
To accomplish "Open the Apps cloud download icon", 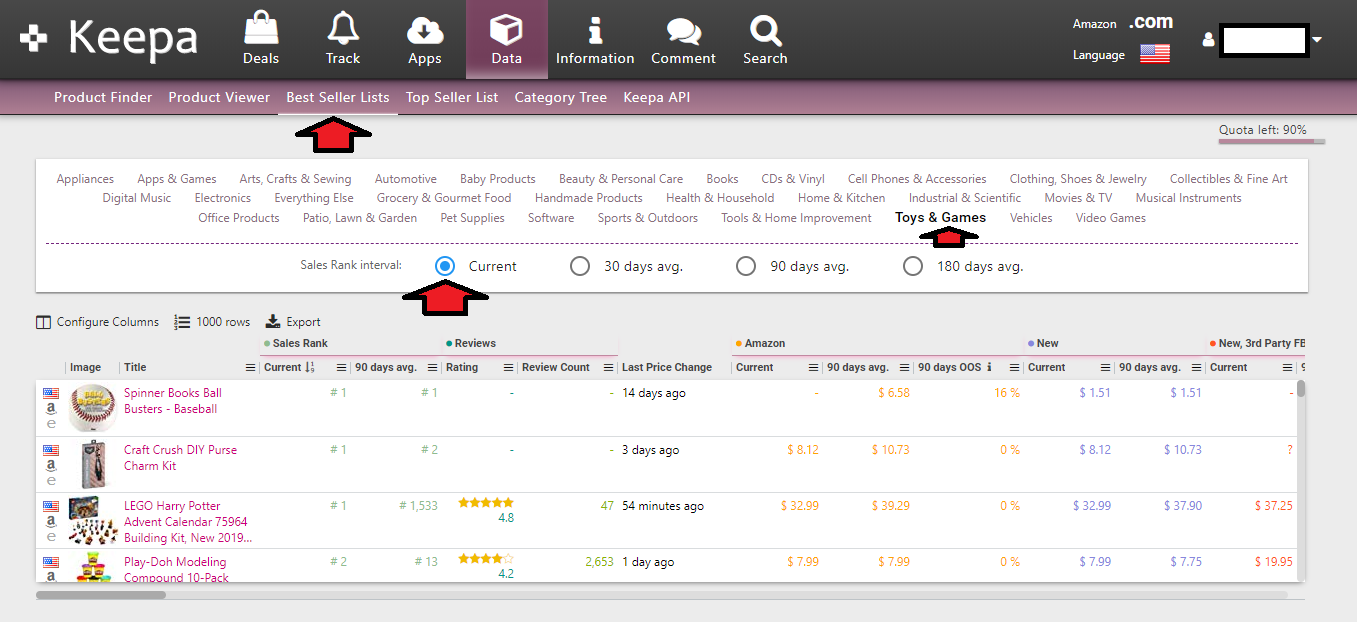I will pyautogui.click(x=425, y=30).
